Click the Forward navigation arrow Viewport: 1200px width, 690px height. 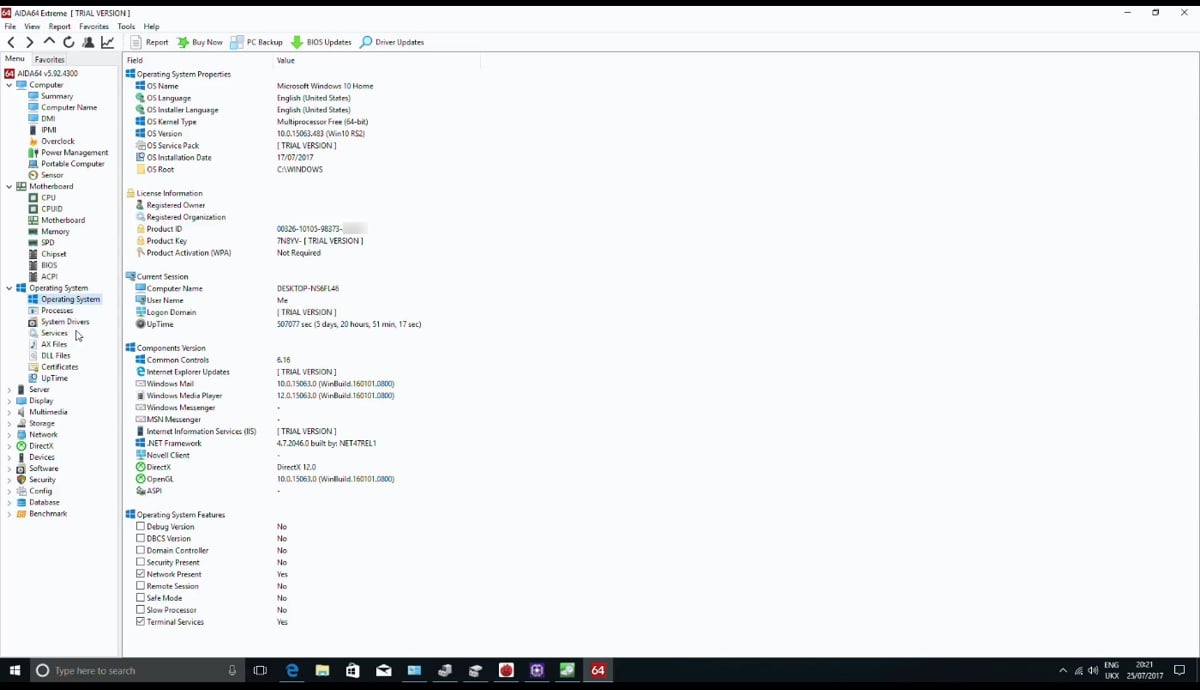29,42
